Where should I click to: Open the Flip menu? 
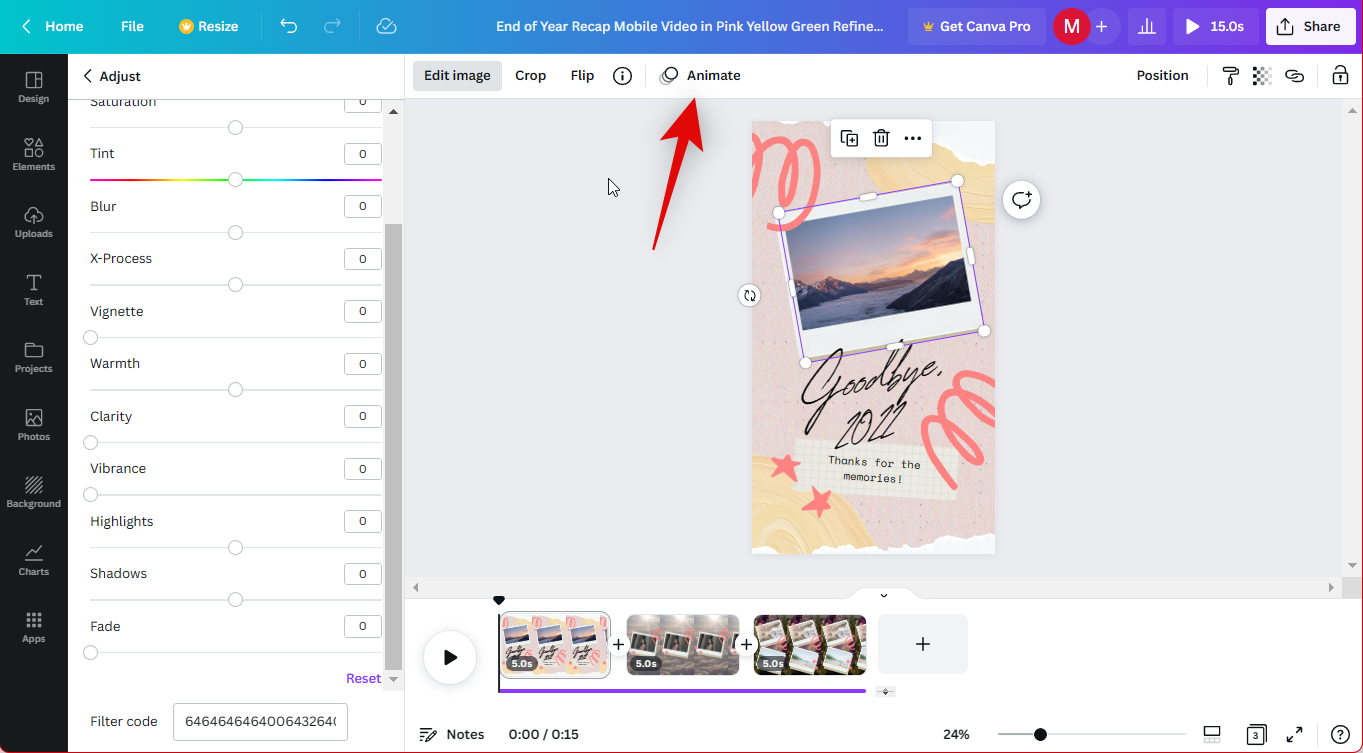point(582,76)
